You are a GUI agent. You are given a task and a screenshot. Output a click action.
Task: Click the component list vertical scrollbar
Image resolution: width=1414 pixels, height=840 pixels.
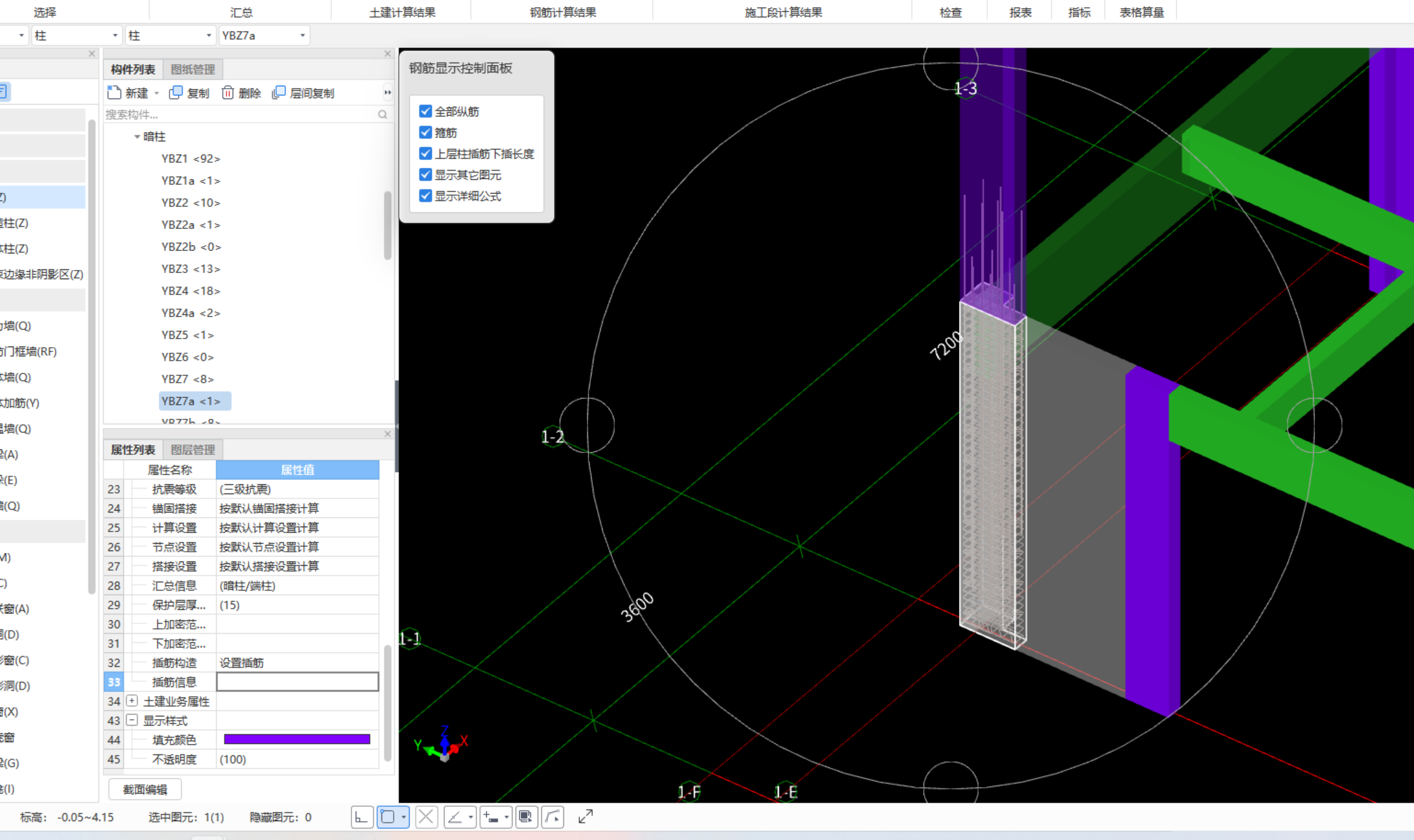388,225
